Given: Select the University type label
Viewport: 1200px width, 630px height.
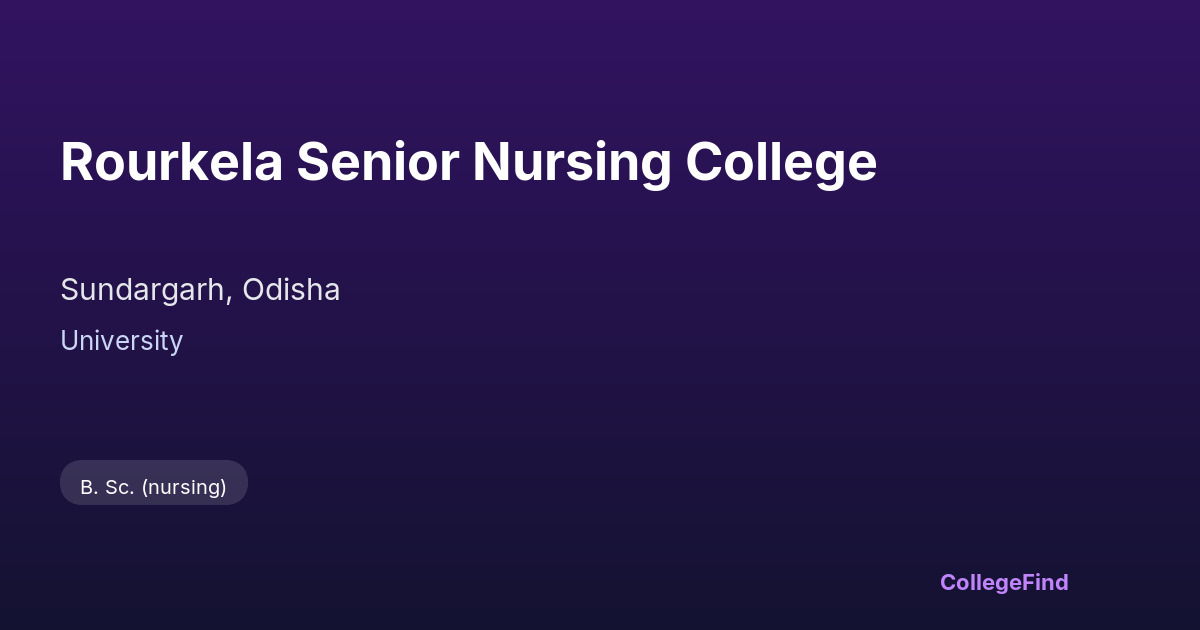Looking at the screenshot, I should tap(121, 341).
